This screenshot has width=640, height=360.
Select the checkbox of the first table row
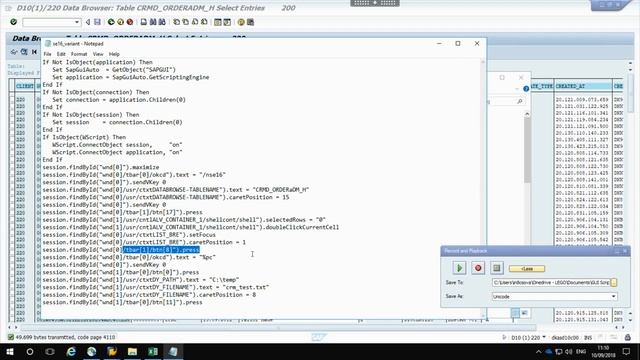click(x=12, y=100)
